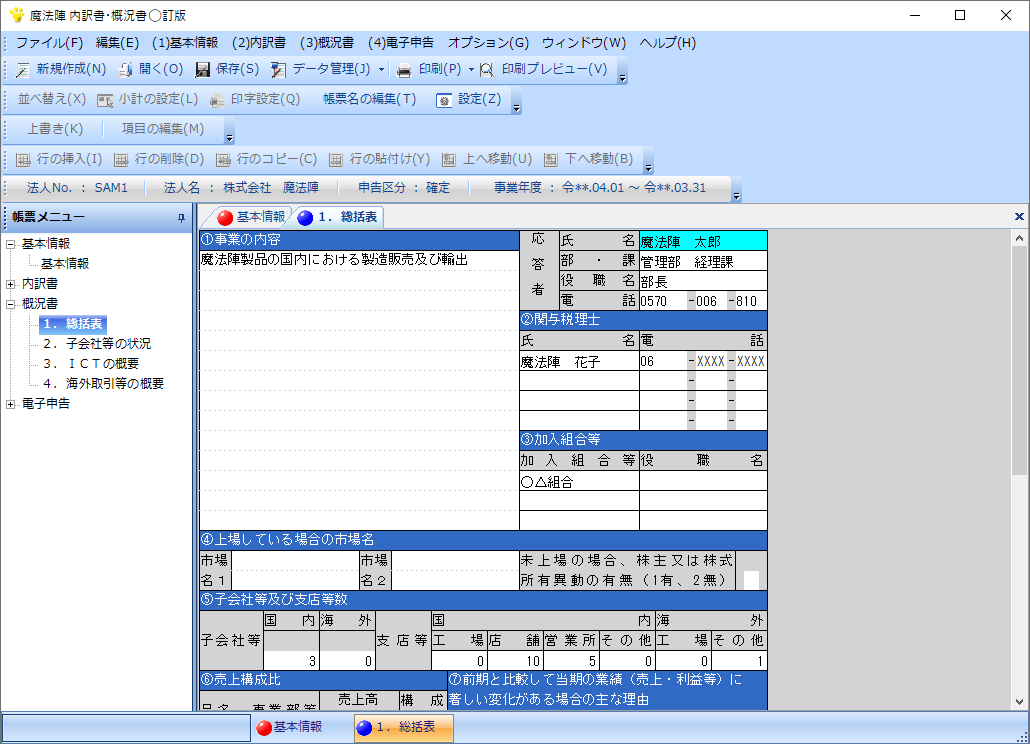Image resolution: width=1030 pixels, height=744 pixels.
Task: Open the (2)内訳書 menu
Action: tap(259, 43)
